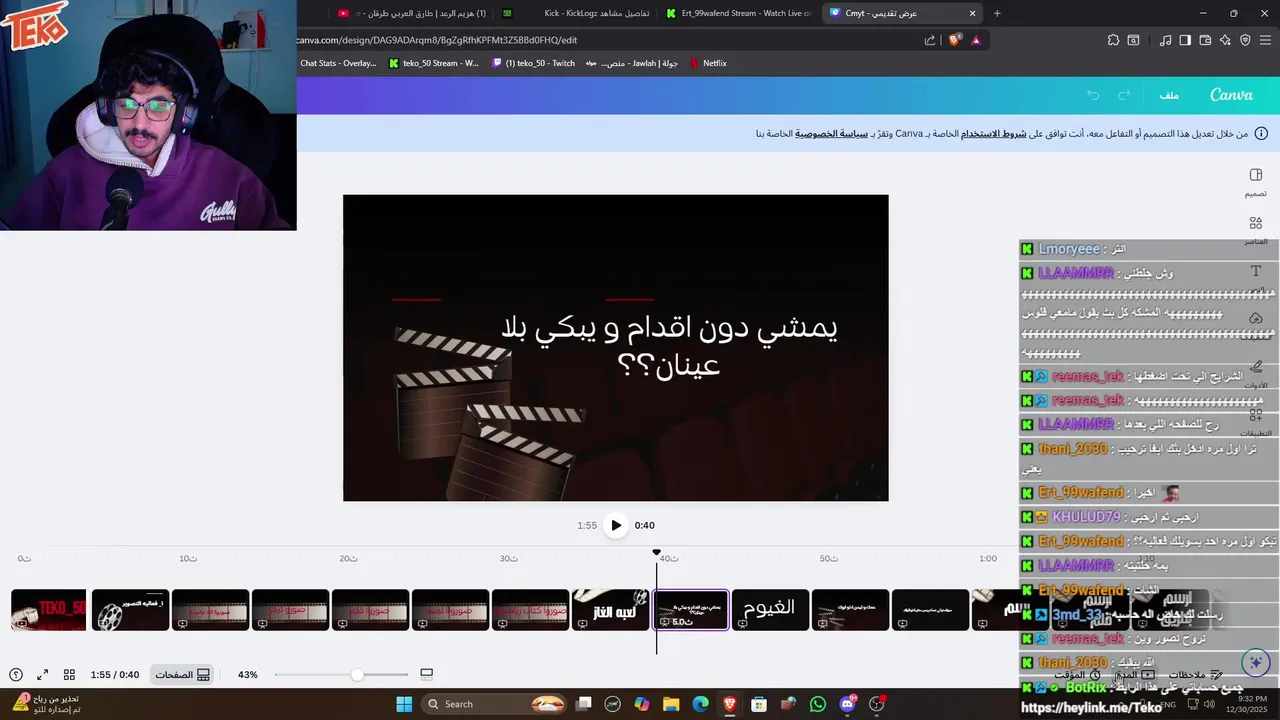Screen dimensions: 1280x720
Task: Open the Uploads cloud icon in Canva sidebar
Action: pos(1256,318)
